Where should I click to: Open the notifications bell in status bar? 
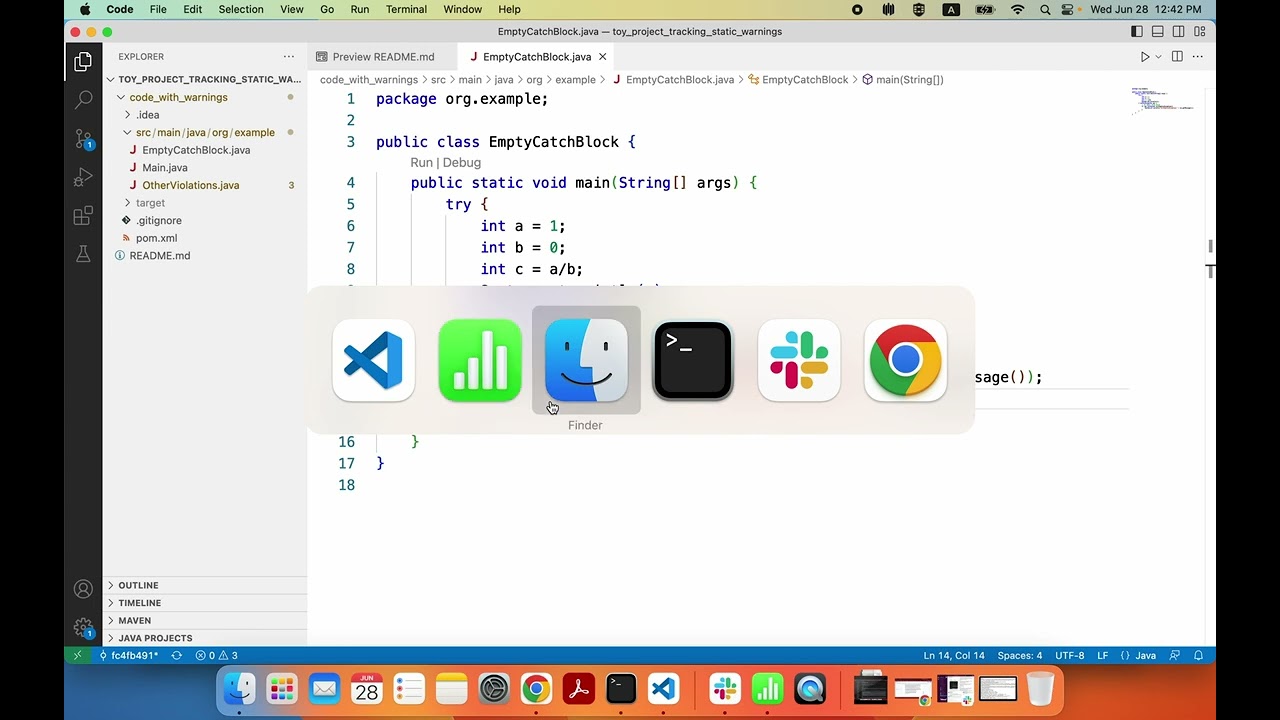coord(1198,656)
